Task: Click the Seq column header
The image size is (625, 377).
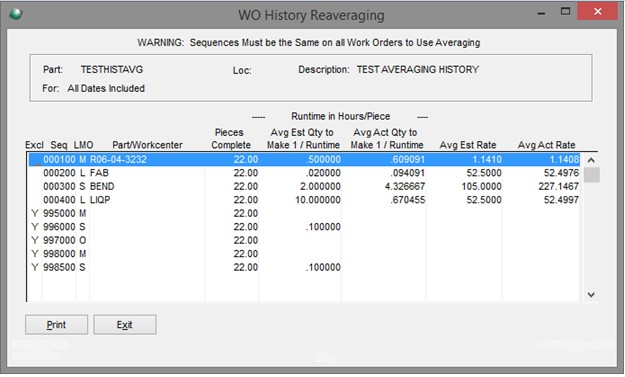Action: [59, 145]
